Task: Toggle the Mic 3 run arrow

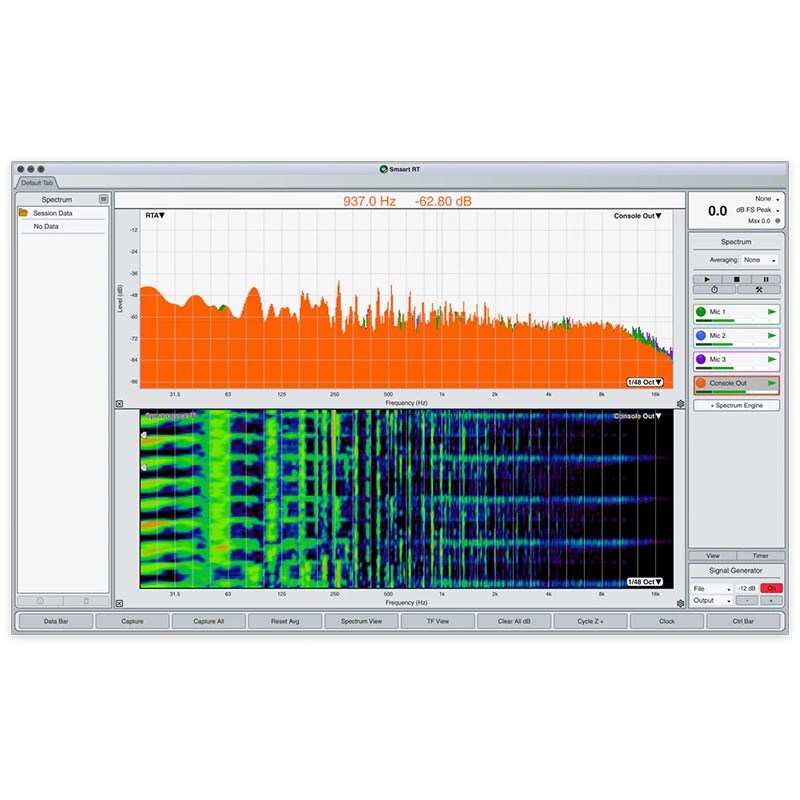Action: [771, 359]
